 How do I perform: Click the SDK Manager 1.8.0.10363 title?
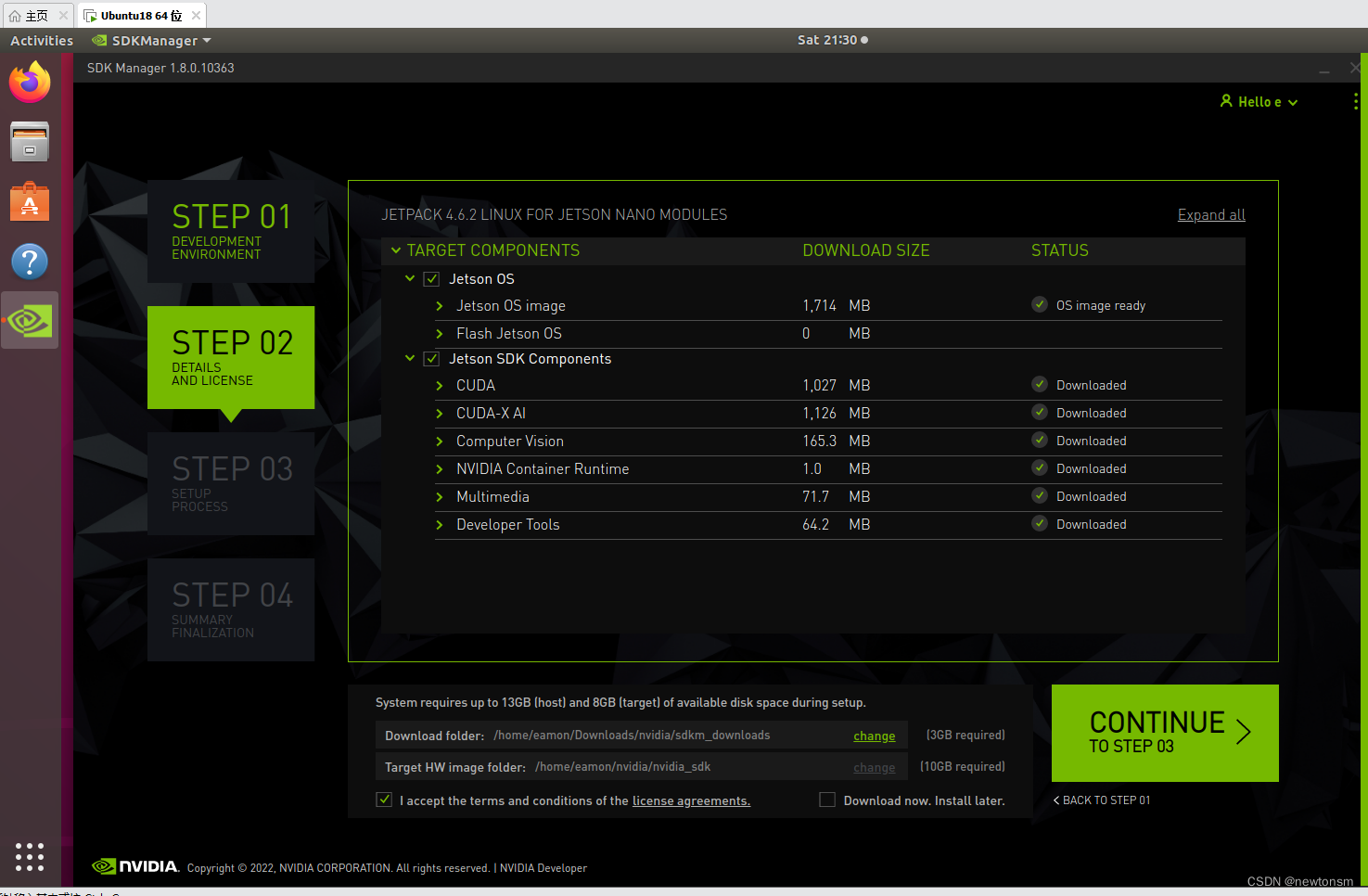coord(160,68)
